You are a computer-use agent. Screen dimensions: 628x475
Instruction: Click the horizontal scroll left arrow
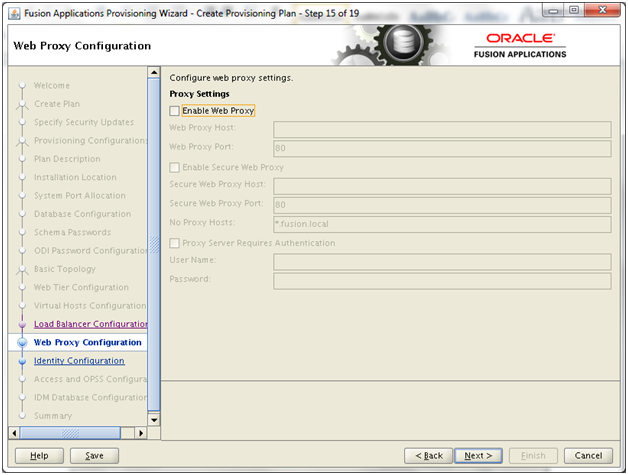(14, 433)
